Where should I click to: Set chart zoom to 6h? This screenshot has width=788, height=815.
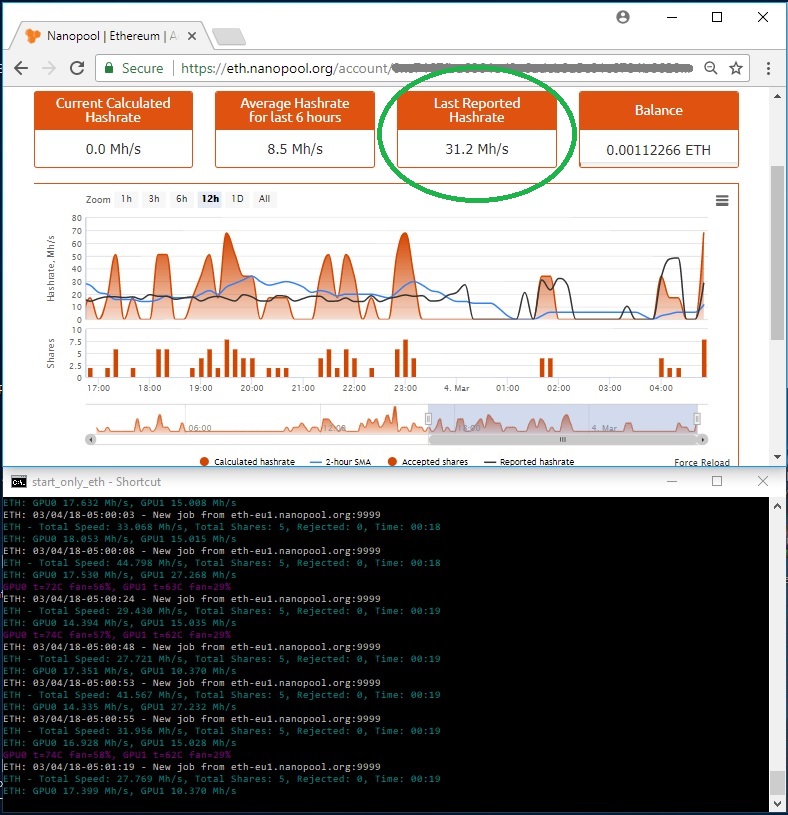(181, 199)
